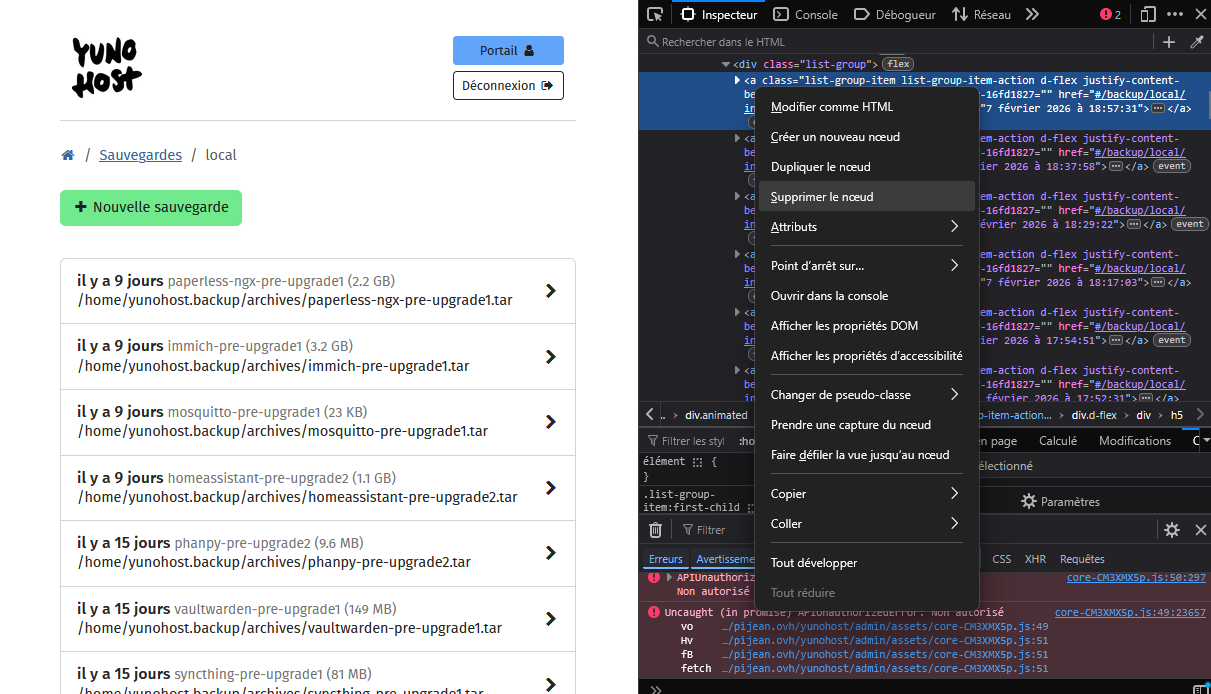
Task: Open the core-CM3XMX5p.js:50:297 source link
Action: 1136,578
